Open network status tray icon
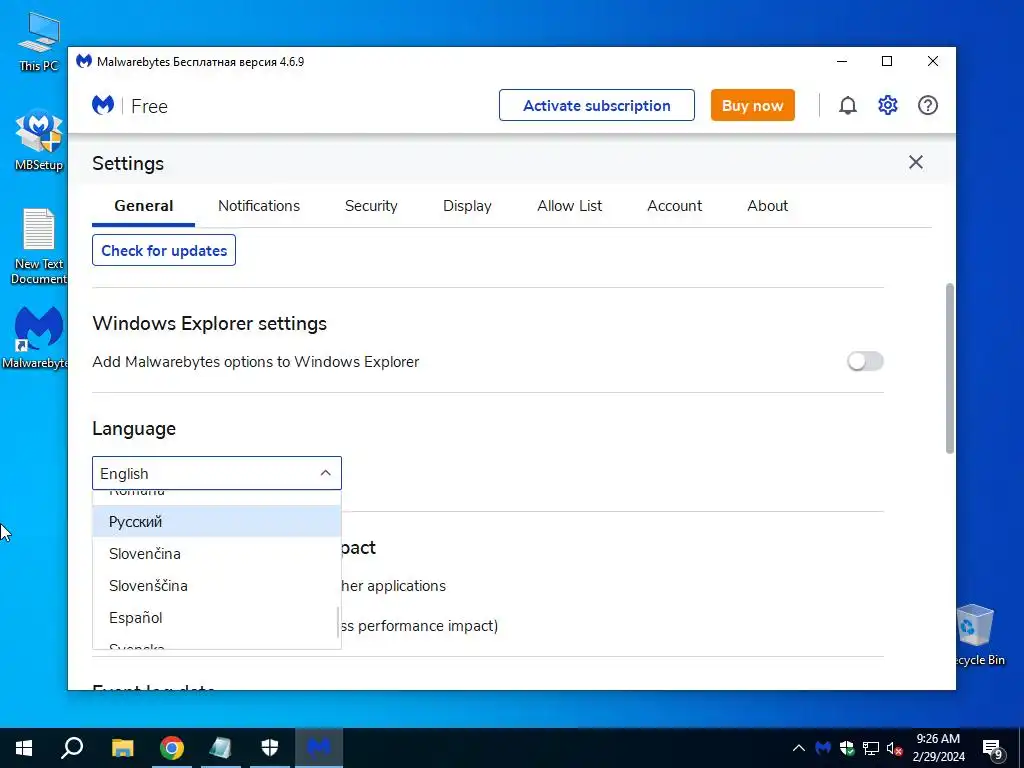The height and width of the screenshot is (768, 1024). click(x=871, y=748)
